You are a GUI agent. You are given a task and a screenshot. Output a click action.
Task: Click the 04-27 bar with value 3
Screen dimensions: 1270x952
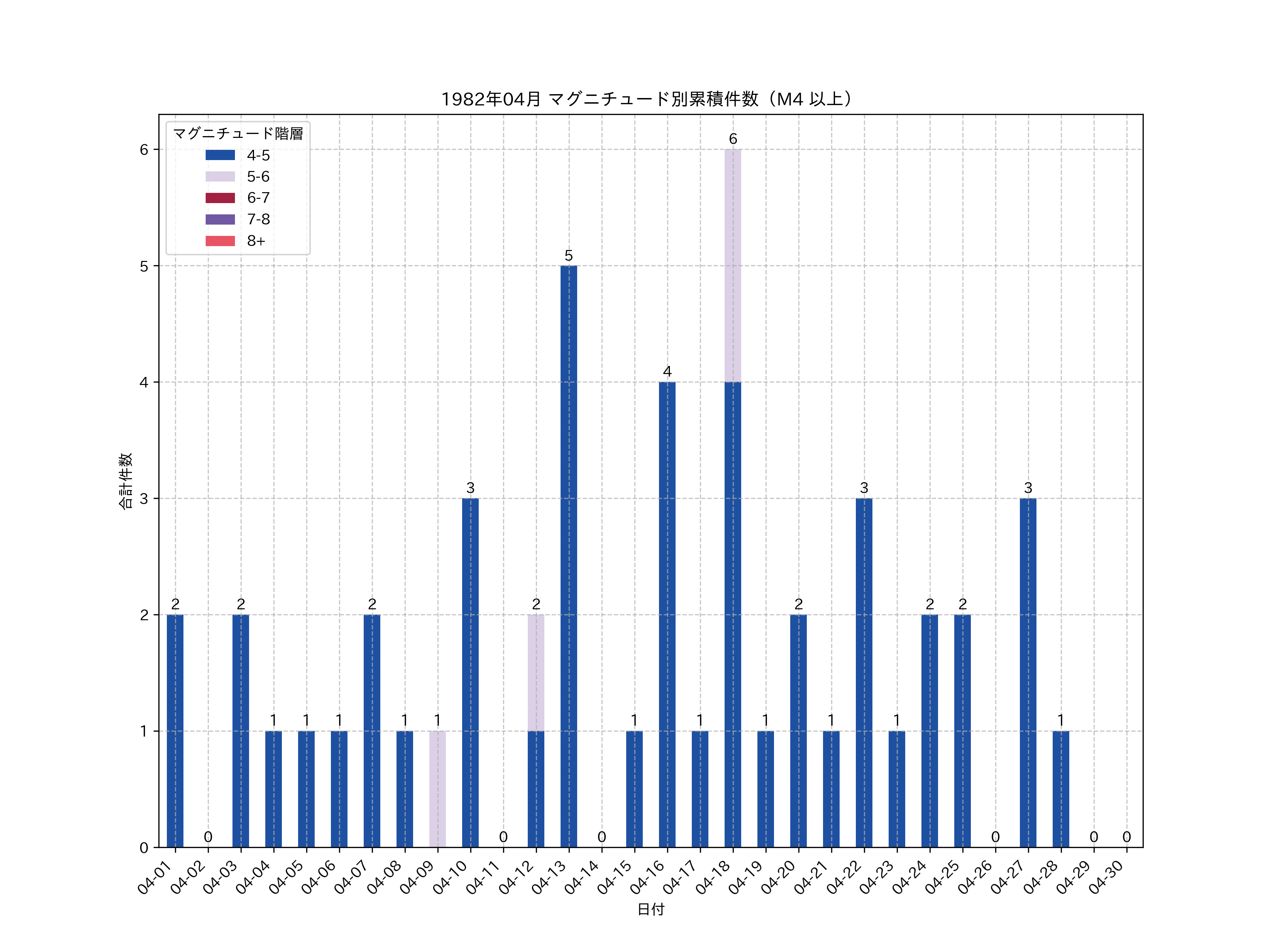[x=1028, y=672]
